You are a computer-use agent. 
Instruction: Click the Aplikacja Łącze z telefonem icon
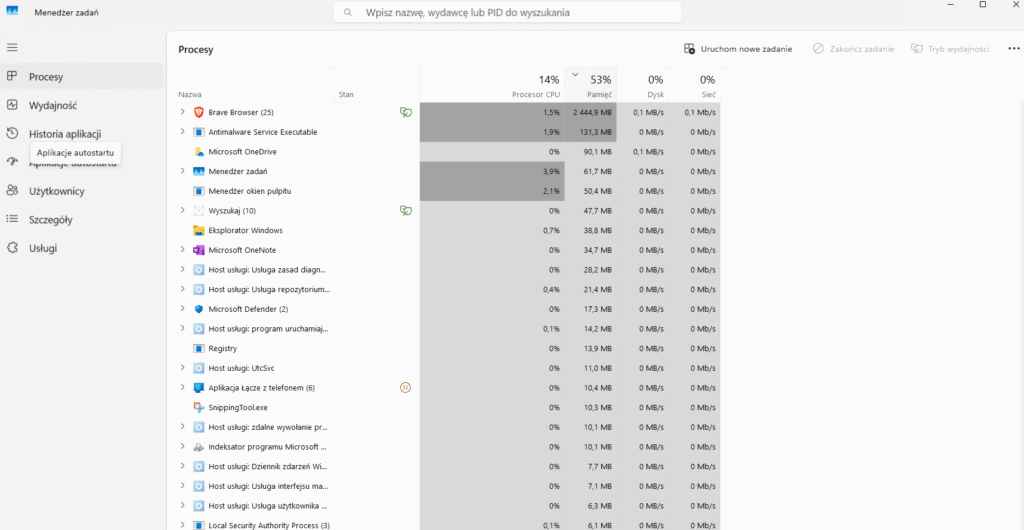point(199,388)
